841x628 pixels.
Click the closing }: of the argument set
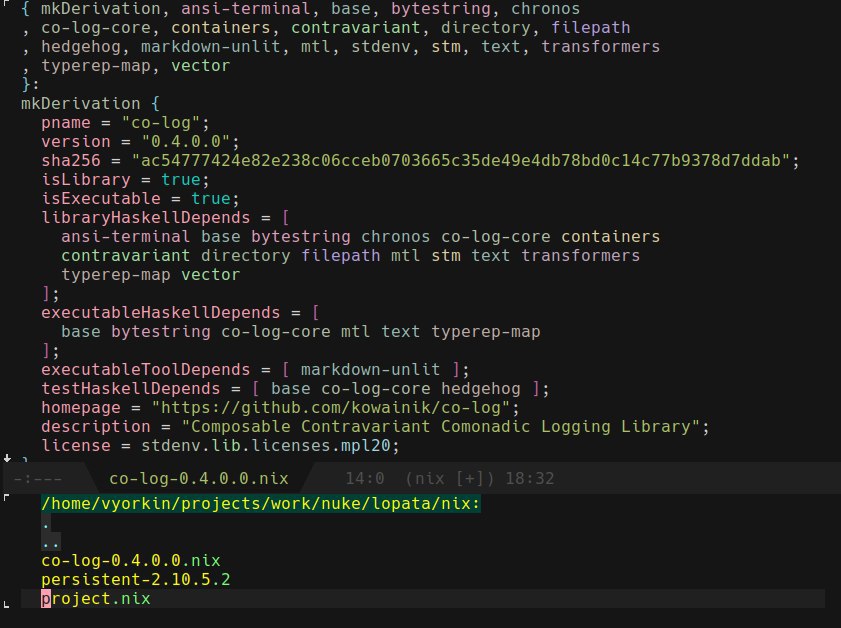point(30,84)
